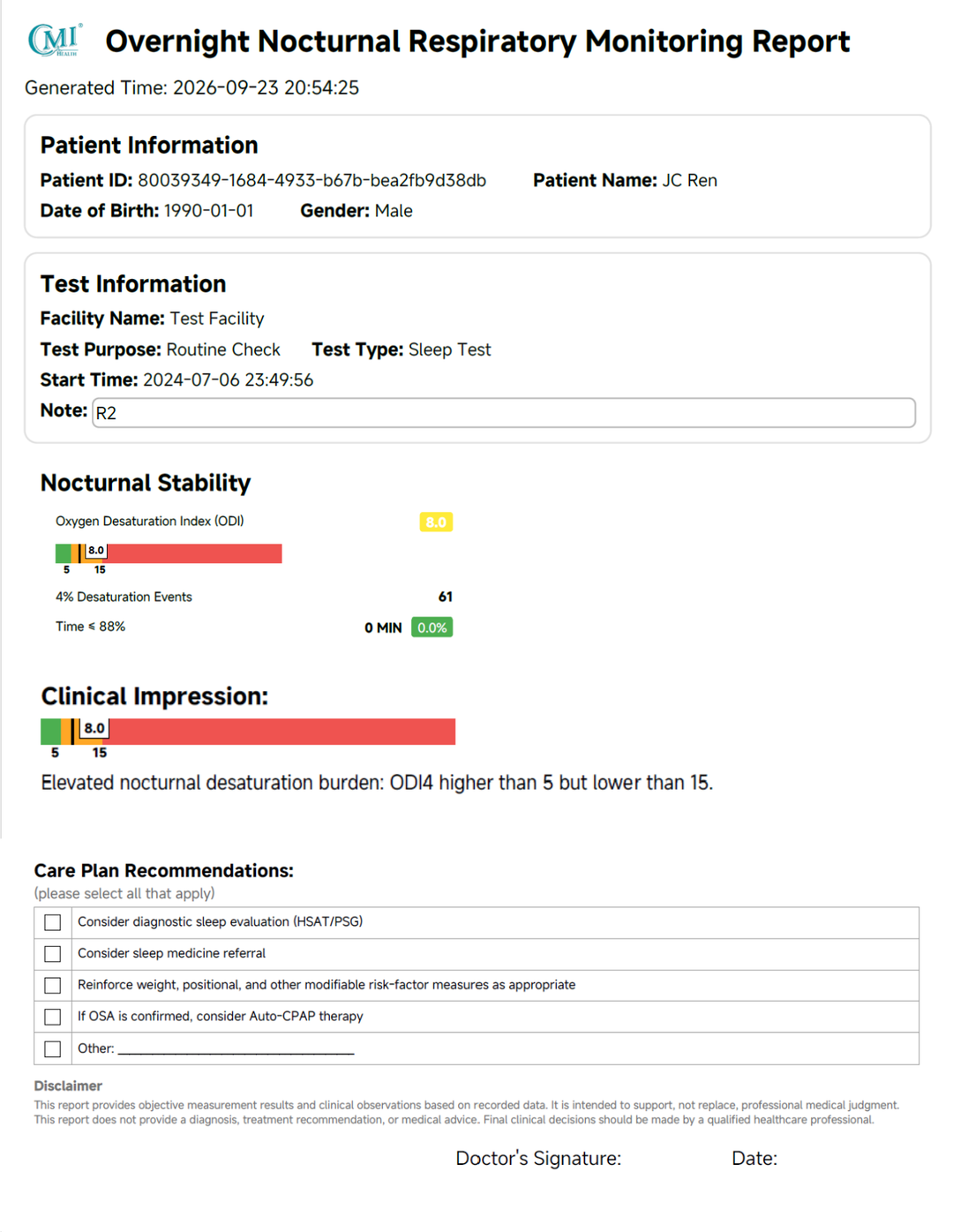Click the green 0.0% time badge
The height and width of the screenshot is (1232, 953).
(432, 627)
